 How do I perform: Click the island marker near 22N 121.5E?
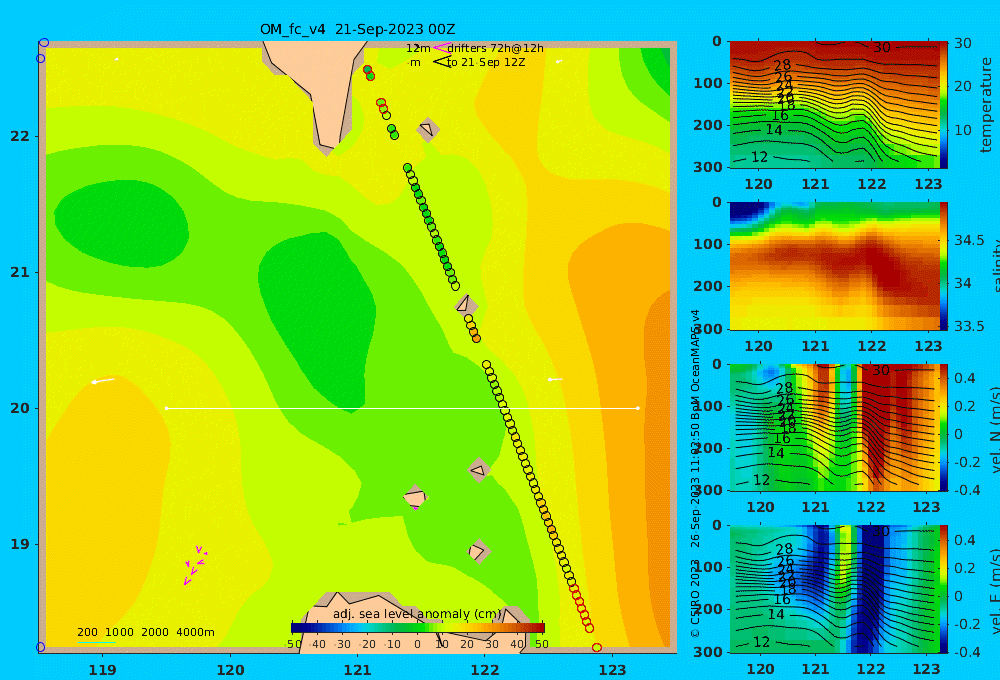tap(428, 129)
